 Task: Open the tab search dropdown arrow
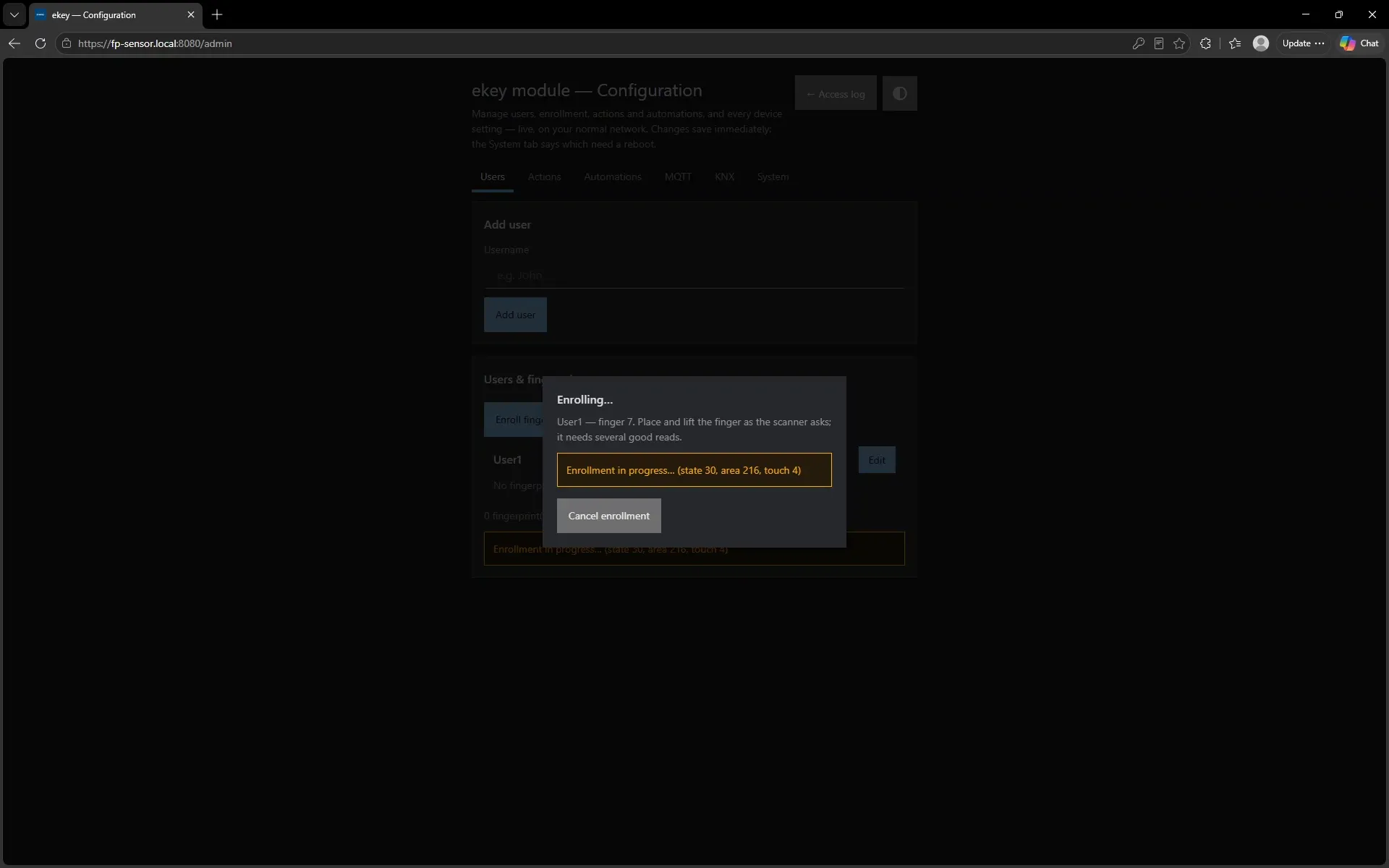(x=14, y=14)
